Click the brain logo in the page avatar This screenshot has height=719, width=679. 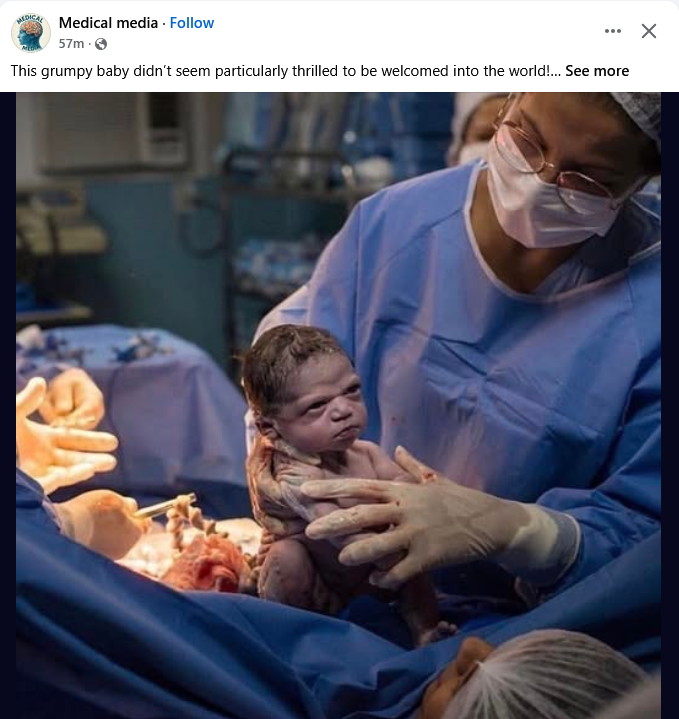click(x=31, y=32)
